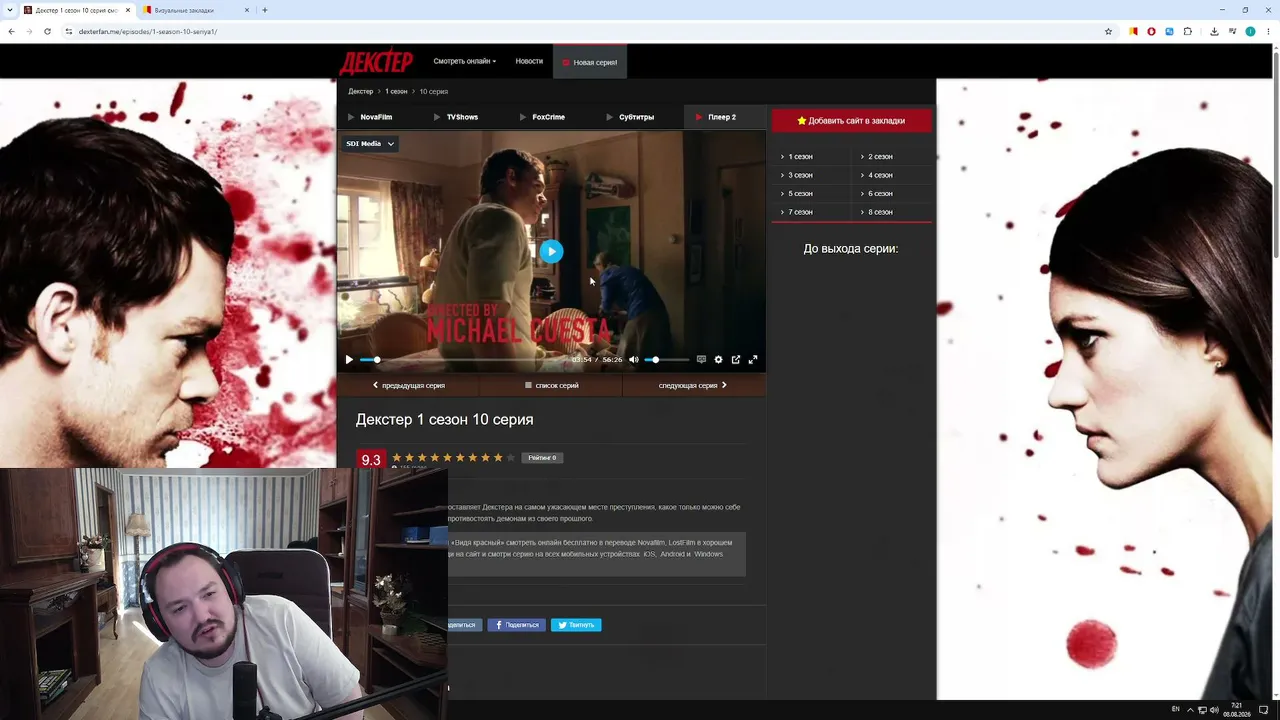Open the media control icon in the toolbar

tap(1232, 31)
